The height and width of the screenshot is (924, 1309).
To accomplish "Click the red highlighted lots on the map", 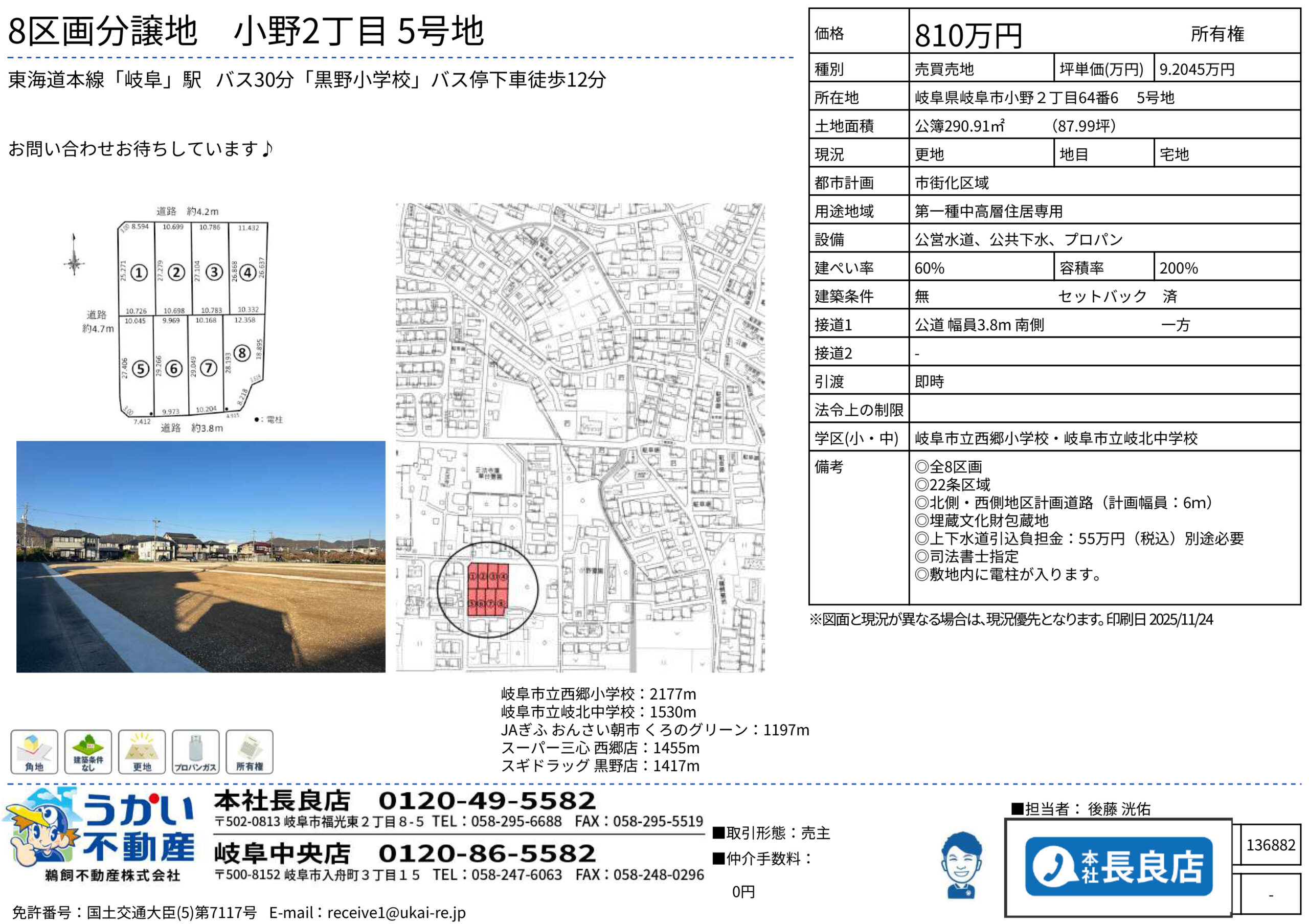I will pyautogui.click(x=487, y=590).
